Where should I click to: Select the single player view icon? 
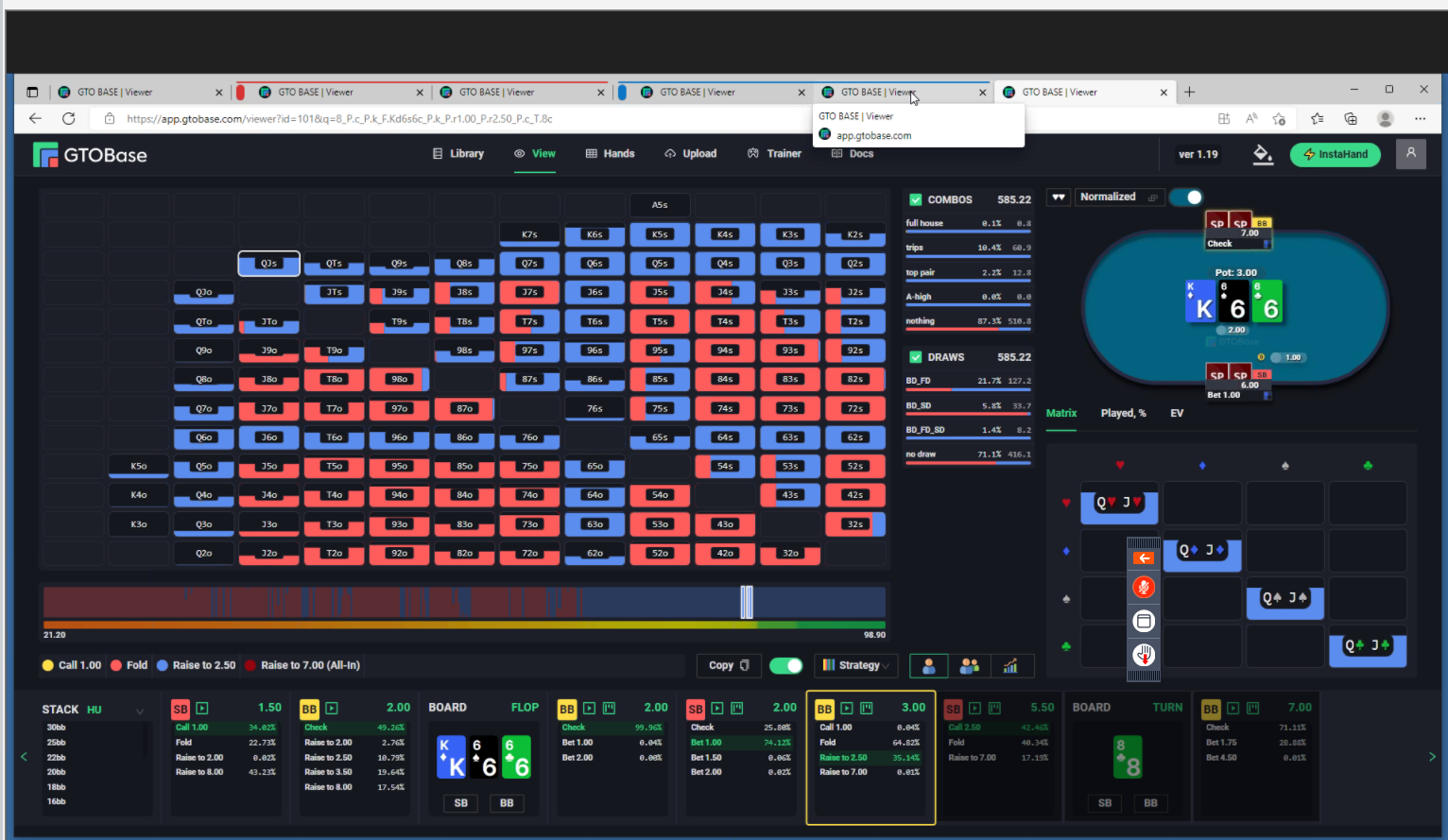929,666
